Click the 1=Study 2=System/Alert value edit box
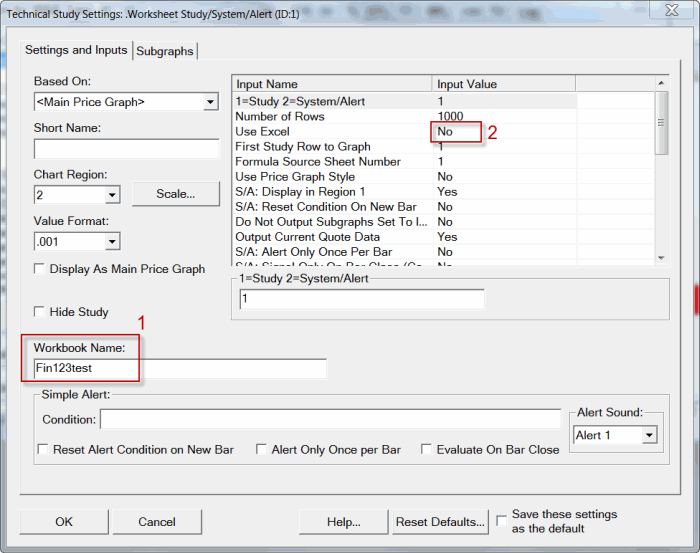This screenshot has width=700, height=553. click(362, 299)
